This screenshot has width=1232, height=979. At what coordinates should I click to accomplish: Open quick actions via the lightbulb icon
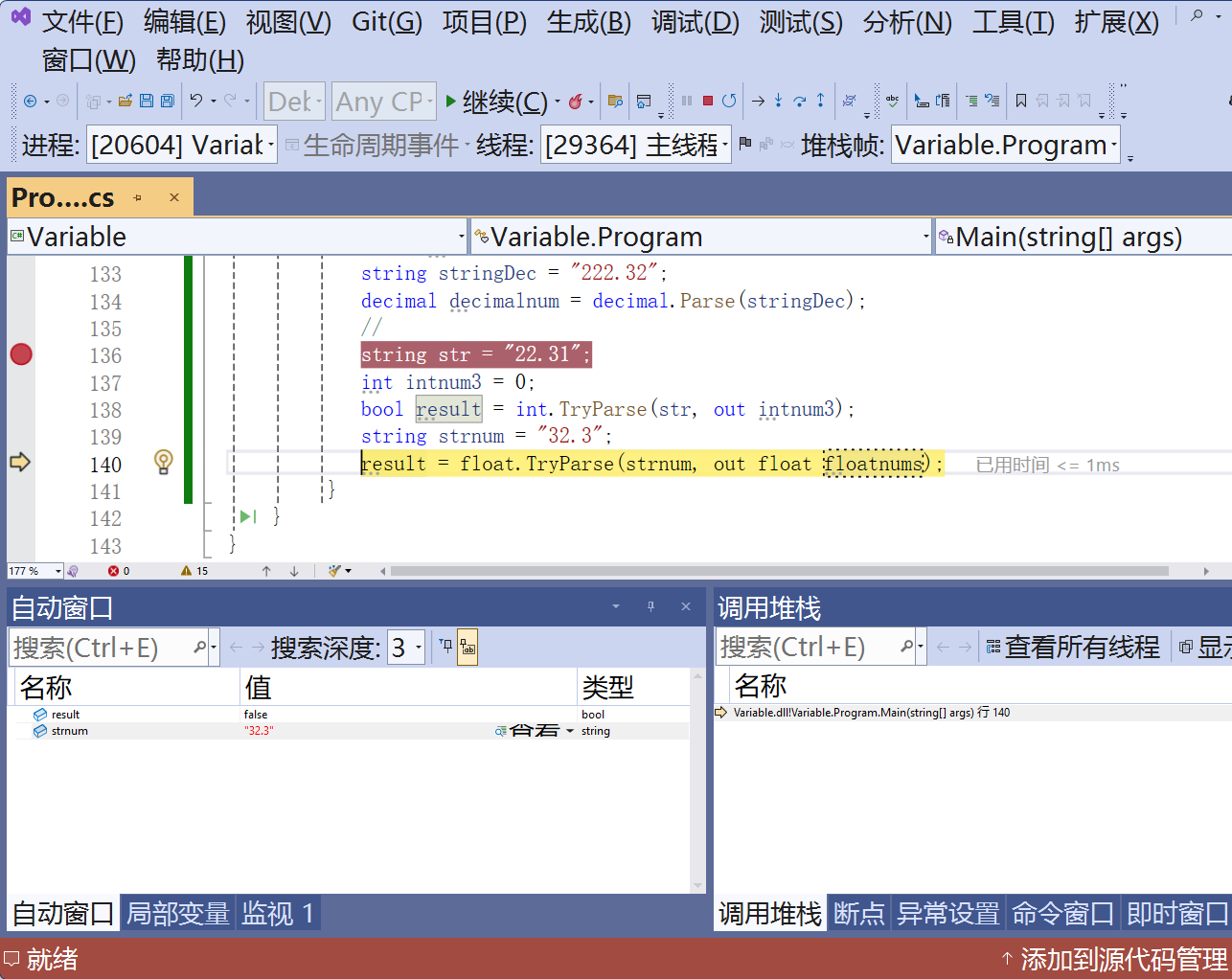pyautogui.click(x=163, y=462)
